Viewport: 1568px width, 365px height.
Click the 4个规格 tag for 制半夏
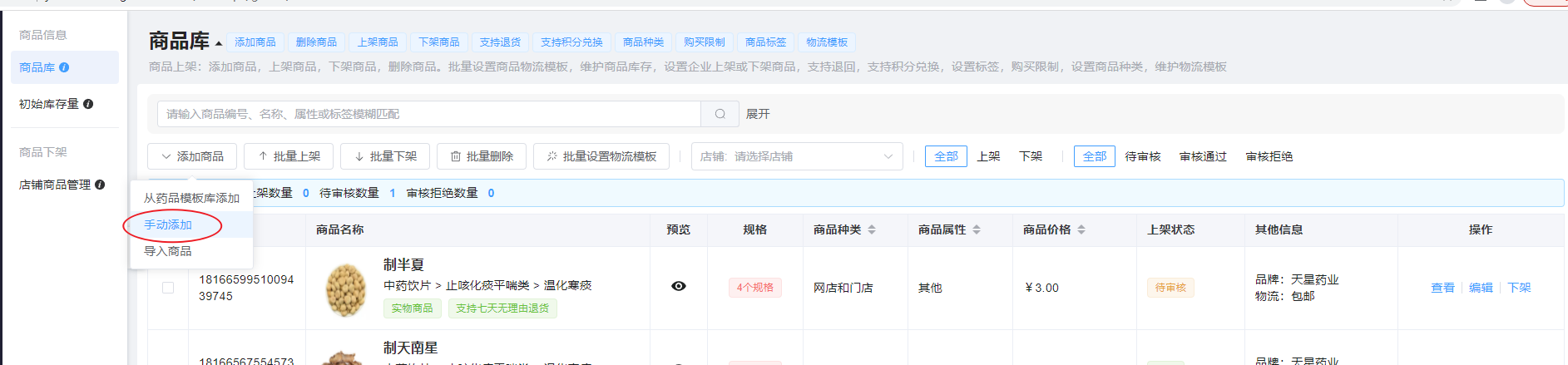[x=755, y=288]
